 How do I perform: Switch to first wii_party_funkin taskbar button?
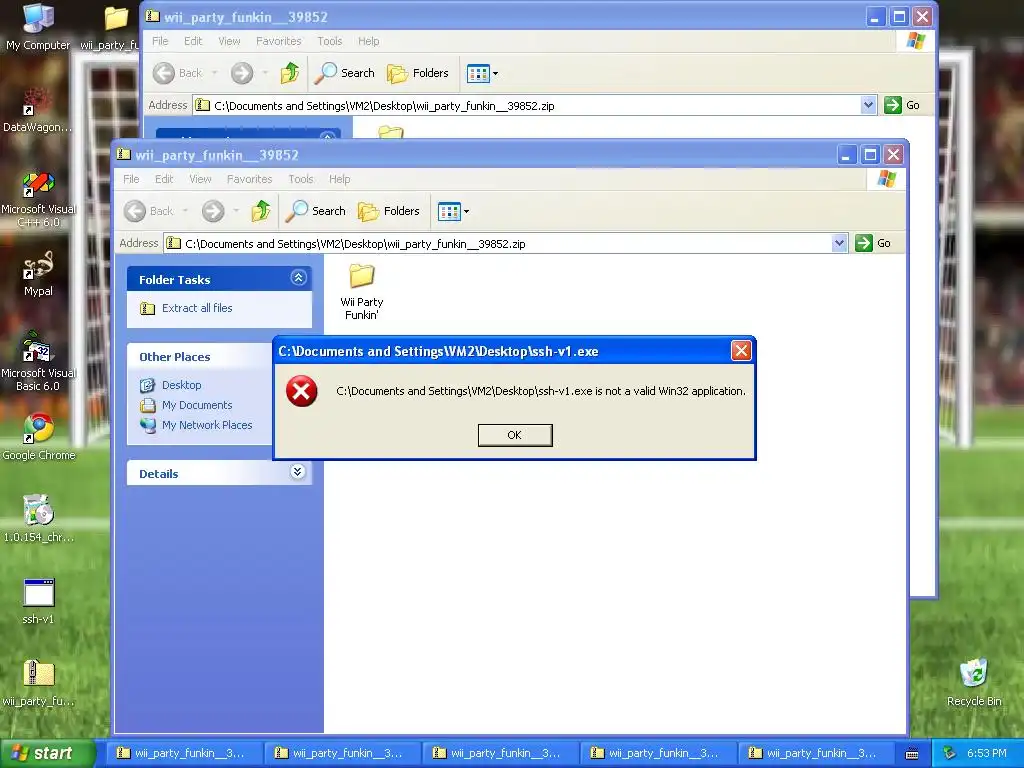(x=185, y=753)
